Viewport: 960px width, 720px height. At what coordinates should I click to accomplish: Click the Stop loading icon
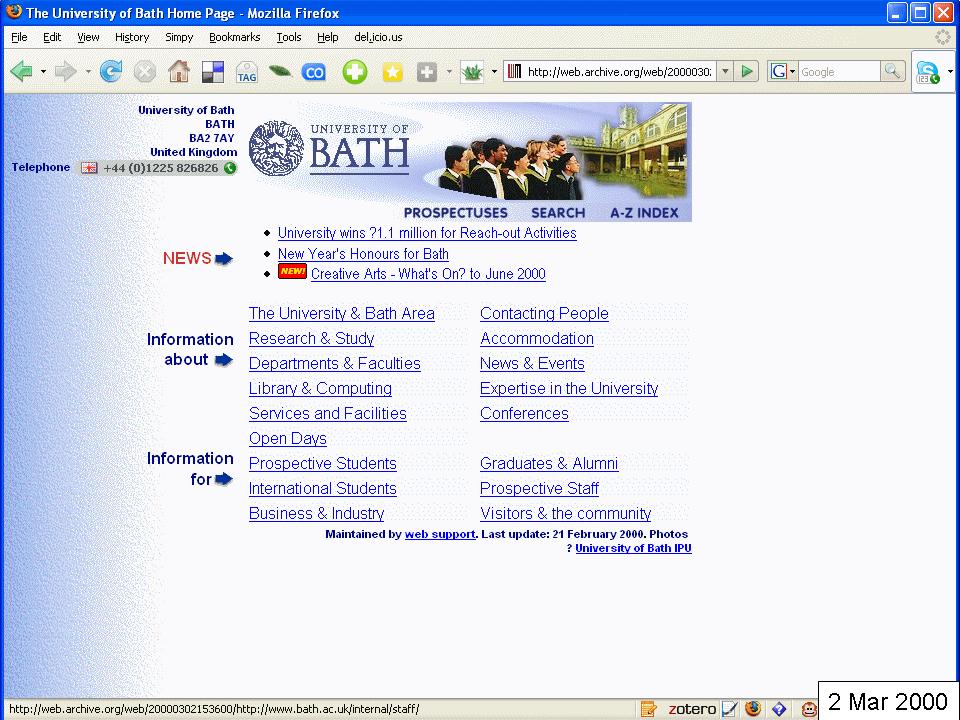tap(144, 72)
